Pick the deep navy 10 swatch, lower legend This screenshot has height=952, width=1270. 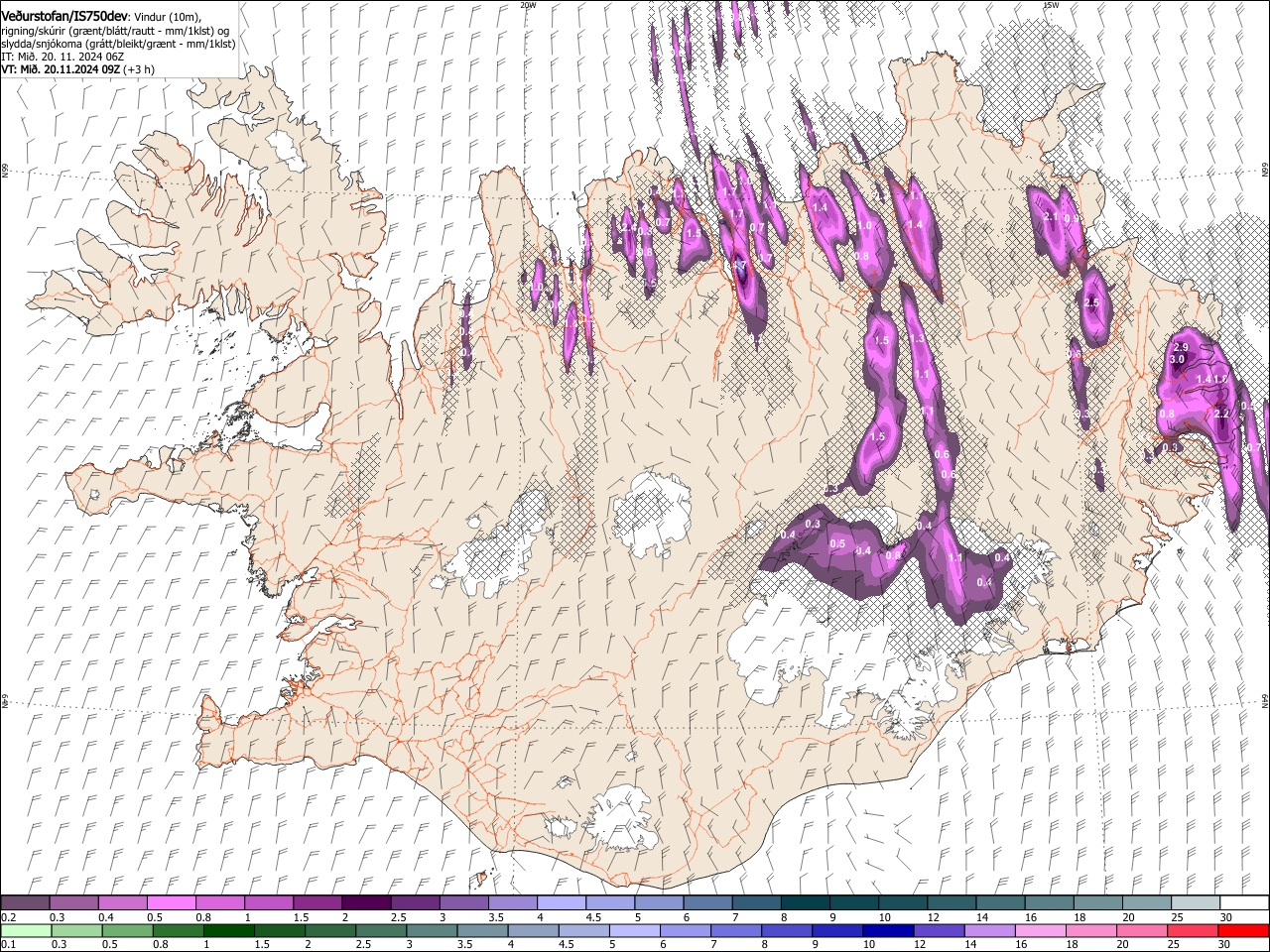(889, 929)
